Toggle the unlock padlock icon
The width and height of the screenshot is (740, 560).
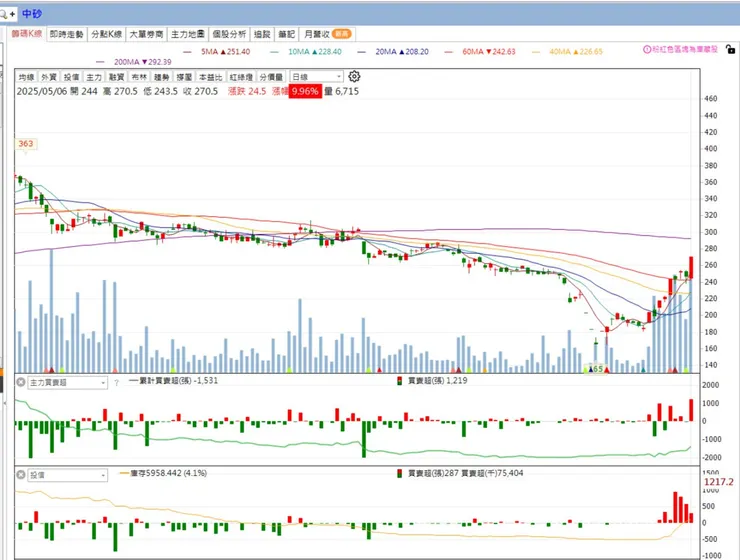coord(730,49)
